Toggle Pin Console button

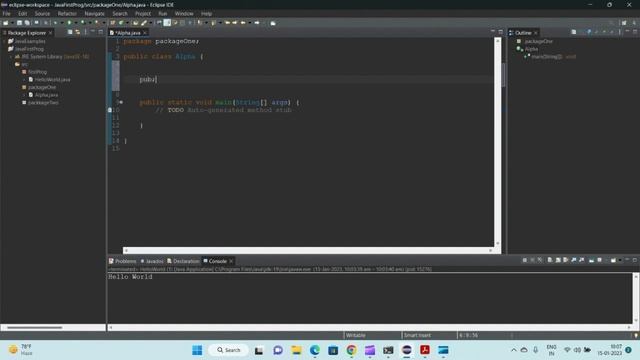tap(591, 260)
